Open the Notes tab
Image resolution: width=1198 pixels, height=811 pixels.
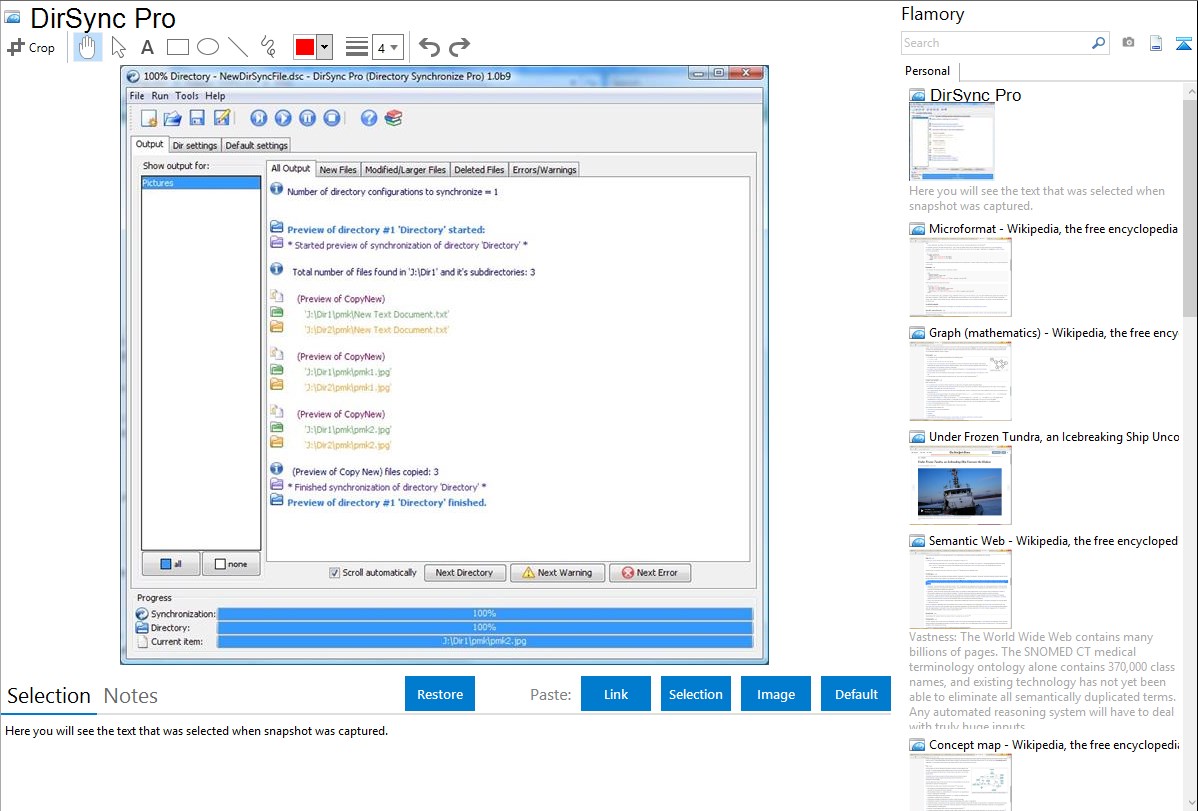tap(131, 696)
